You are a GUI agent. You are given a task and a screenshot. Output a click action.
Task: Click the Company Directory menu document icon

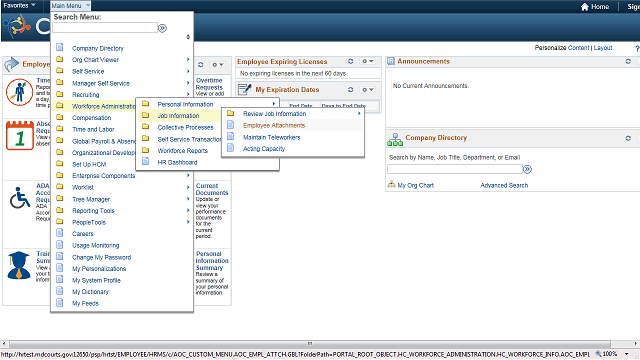[60, 47]
